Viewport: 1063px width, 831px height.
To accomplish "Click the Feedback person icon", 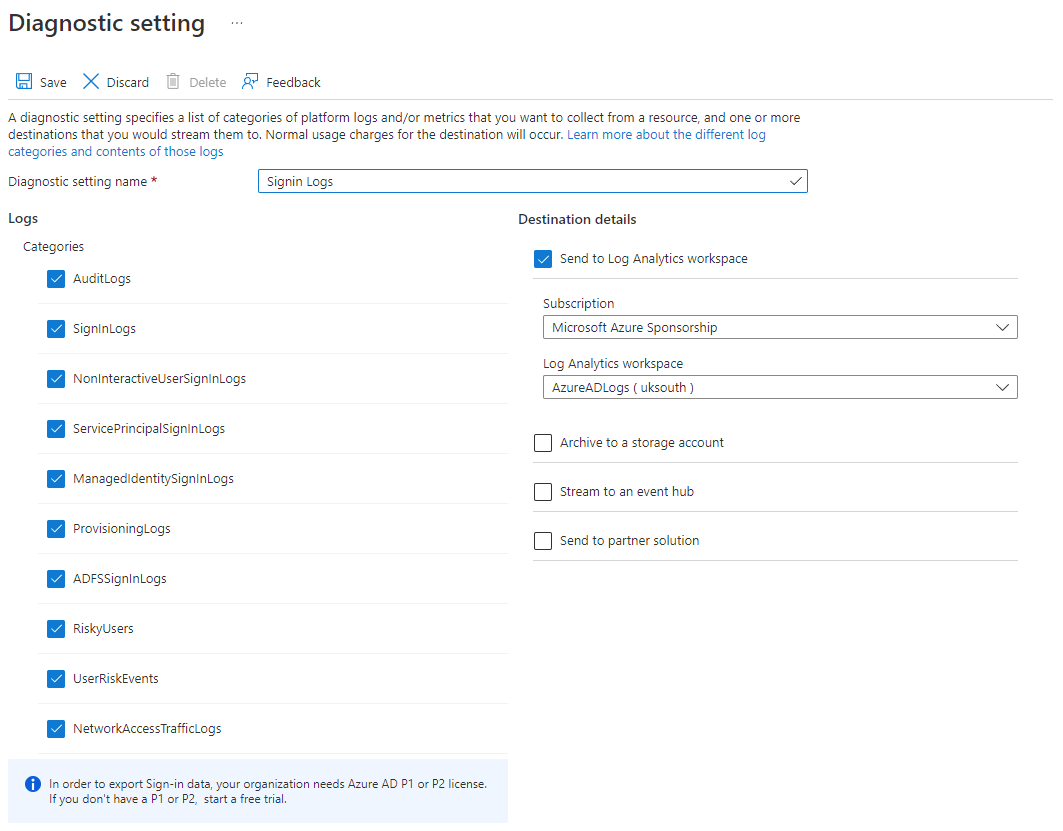I will pos(250,82).
